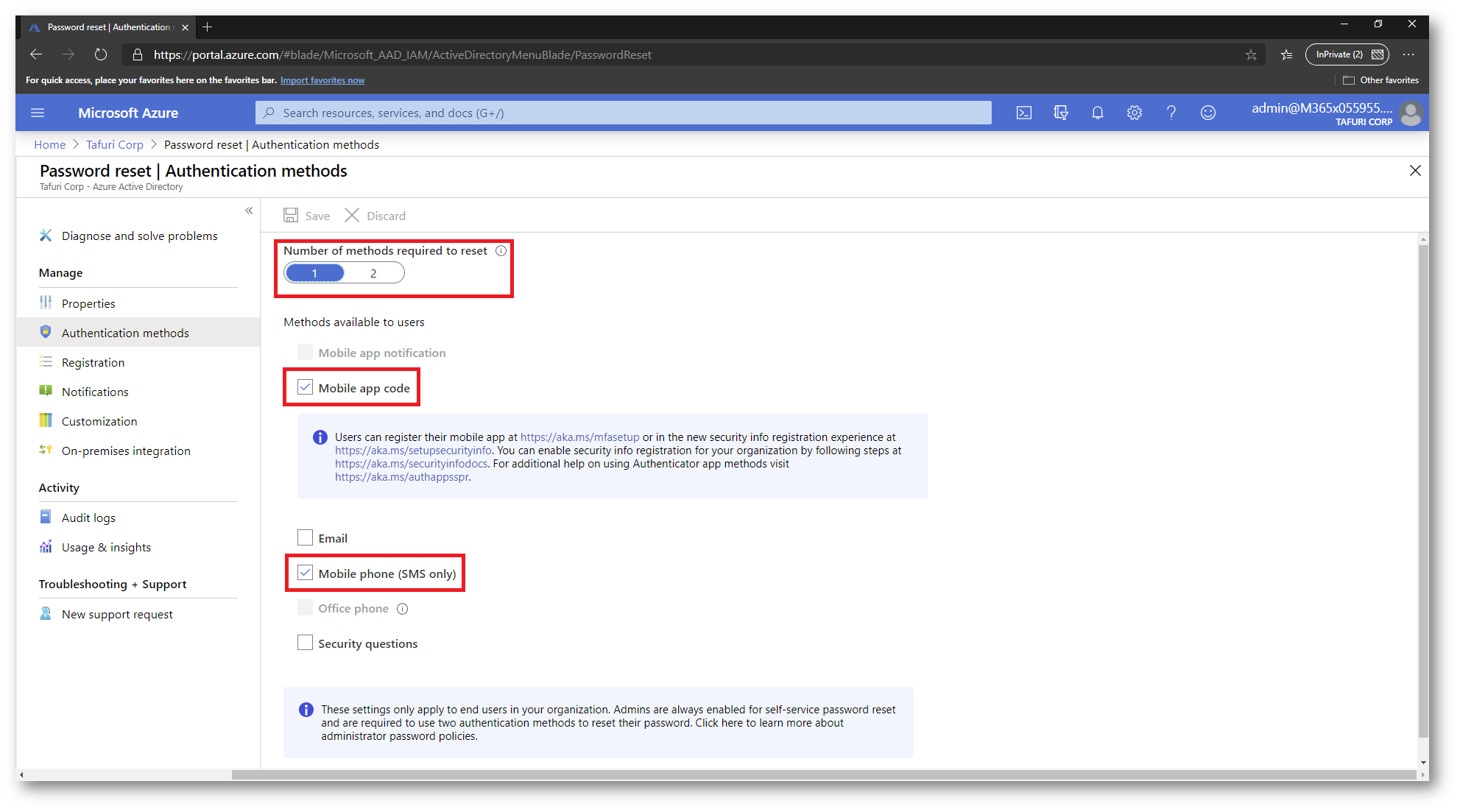
Task: Click the browser back arrow
Action: tap(36, 54)
